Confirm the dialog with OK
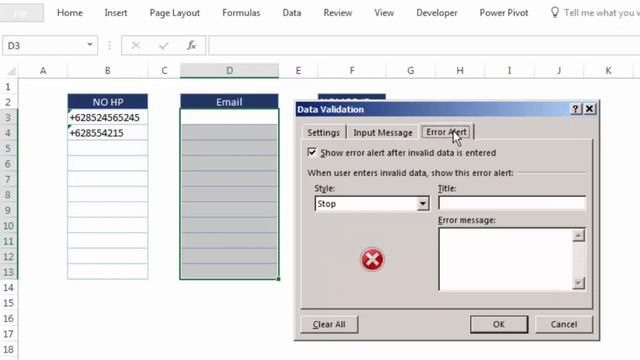 click(499, 324)
